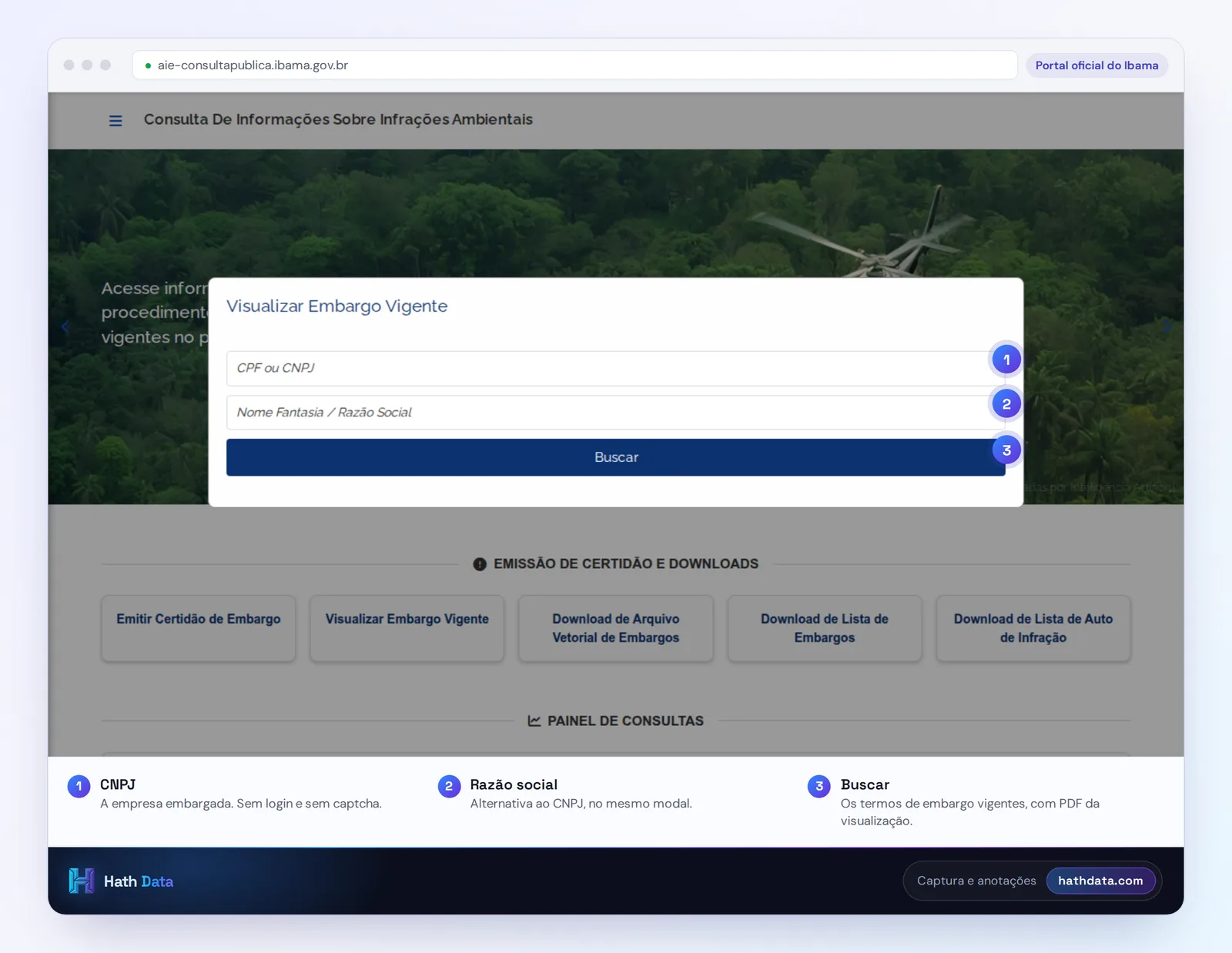Click the Nome Fantasia / Razão Social field

(x=615, y=413)
